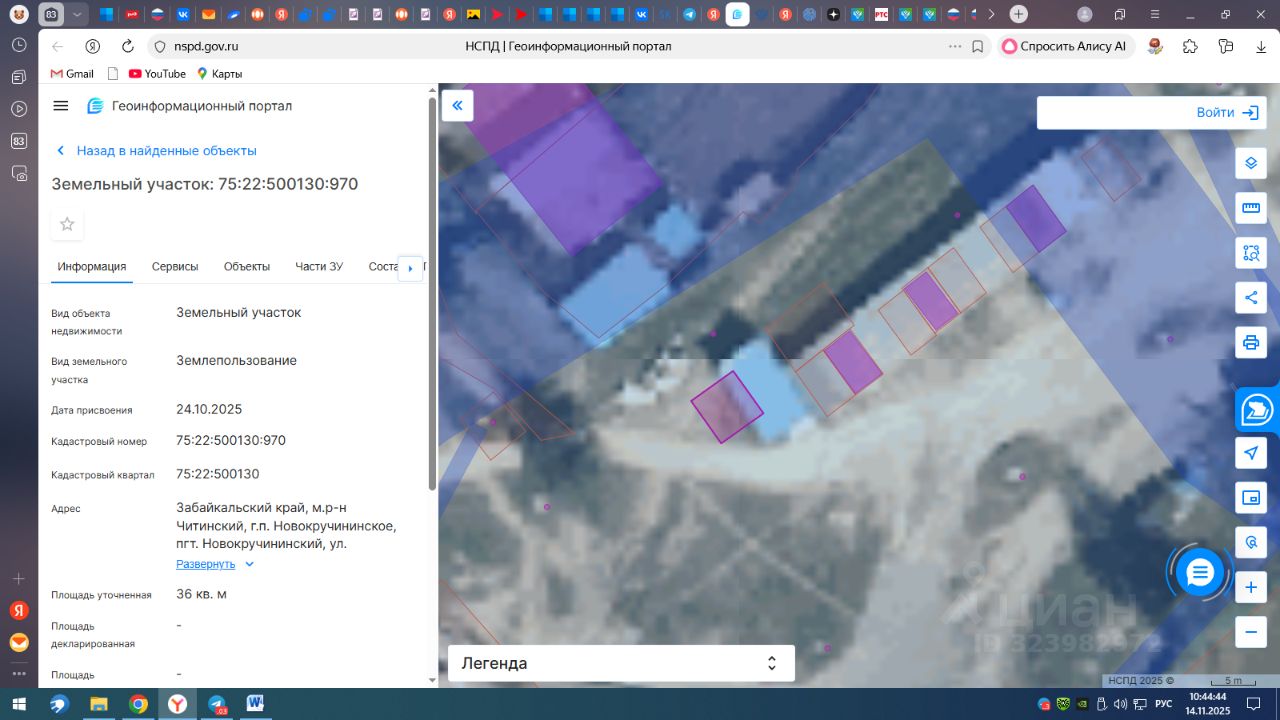Screen dimensions: 1280x720
Task: Switch to the Информация tab
Action: [92, 266]
